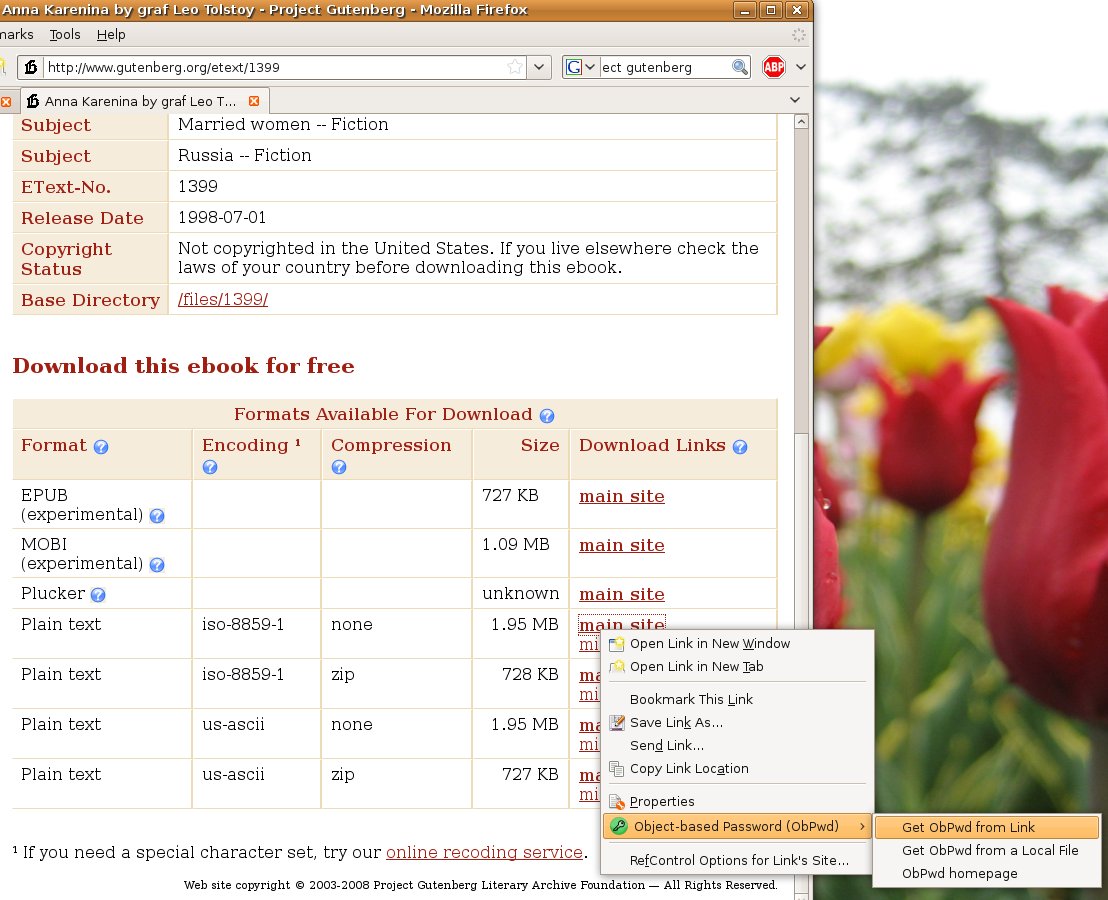
Task: Select Save Link As...
Action: pyautogui.click(x=735, y=723)
